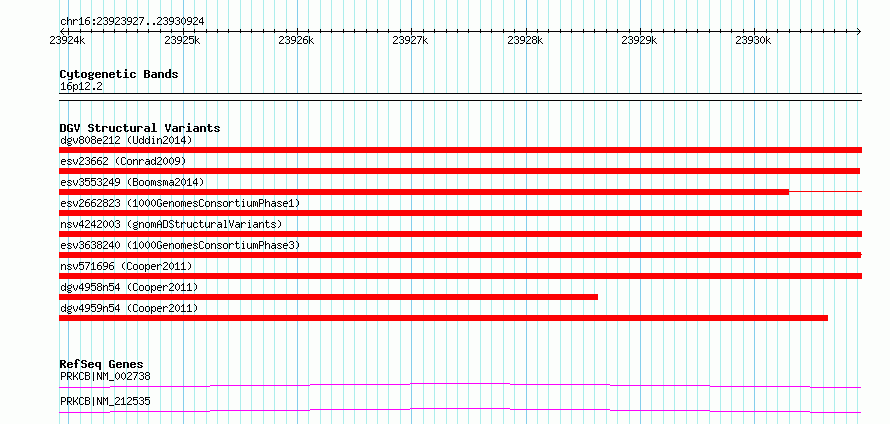The height and width of the screenshot is (424, 890).
Task: Click the red bar below dgv4958n54
Action: pyautogui.click(x=329, y=297)
